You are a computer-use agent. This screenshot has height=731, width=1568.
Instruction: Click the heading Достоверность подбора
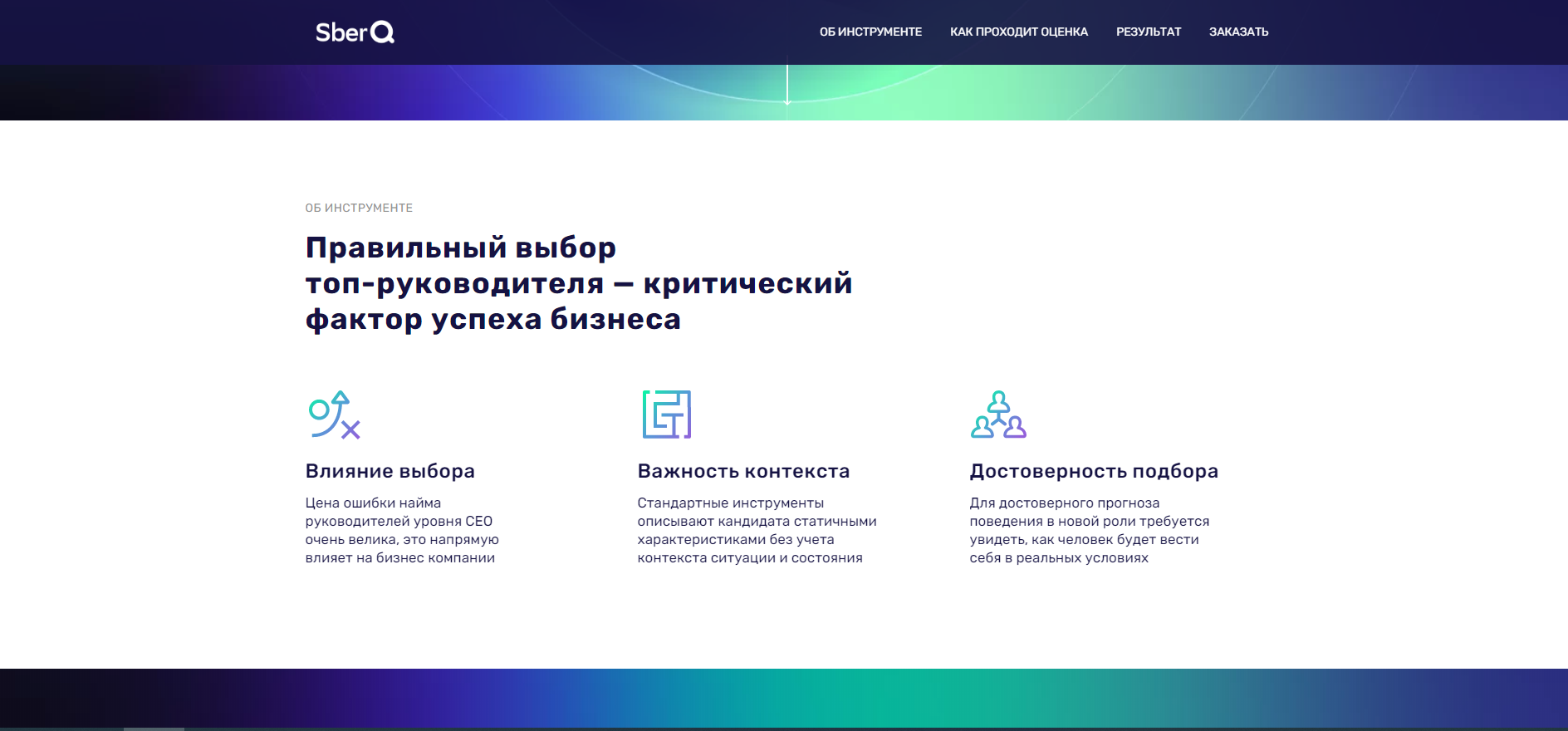1094,471
